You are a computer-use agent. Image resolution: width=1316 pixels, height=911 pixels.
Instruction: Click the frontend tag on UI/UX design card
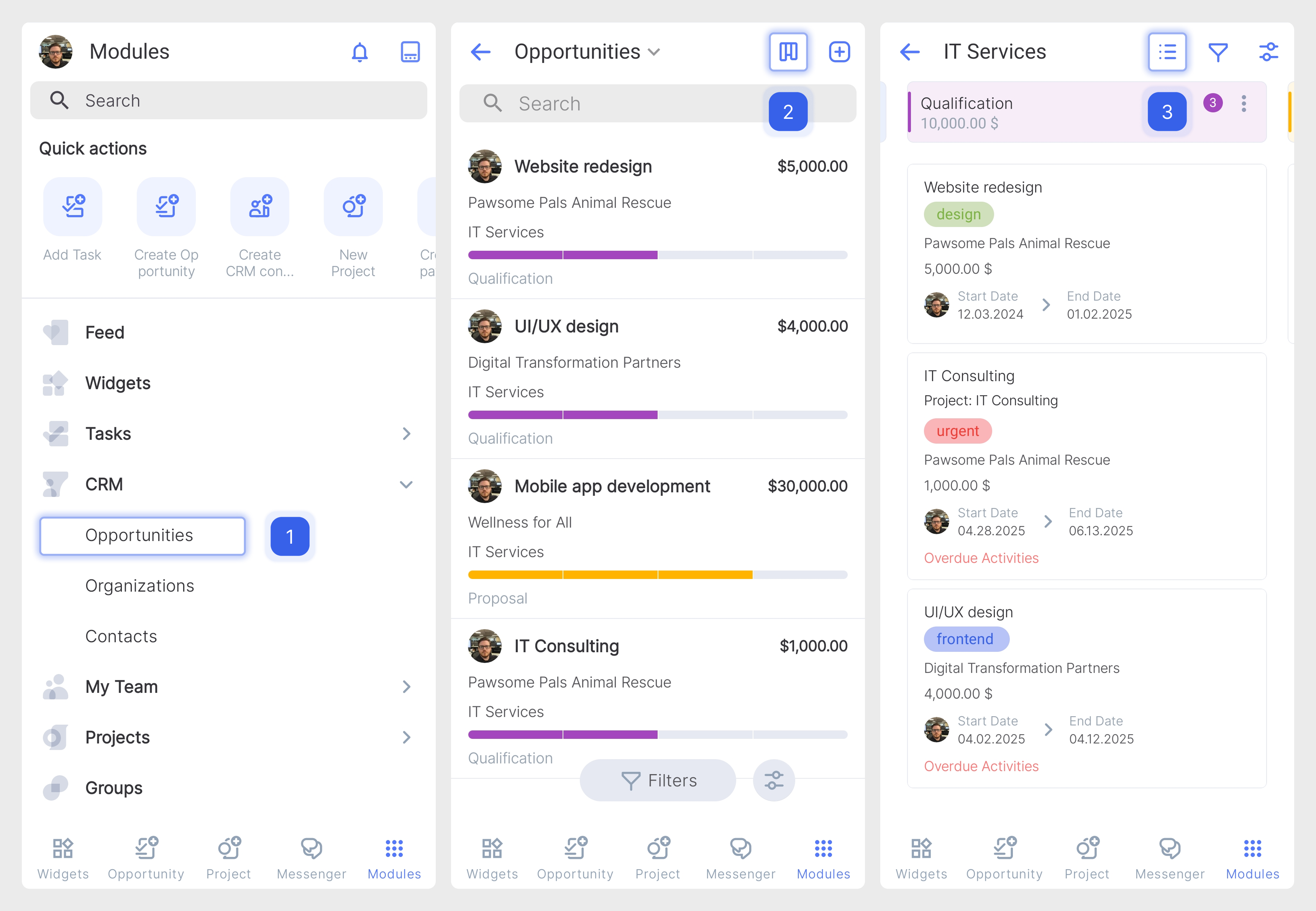966,639
